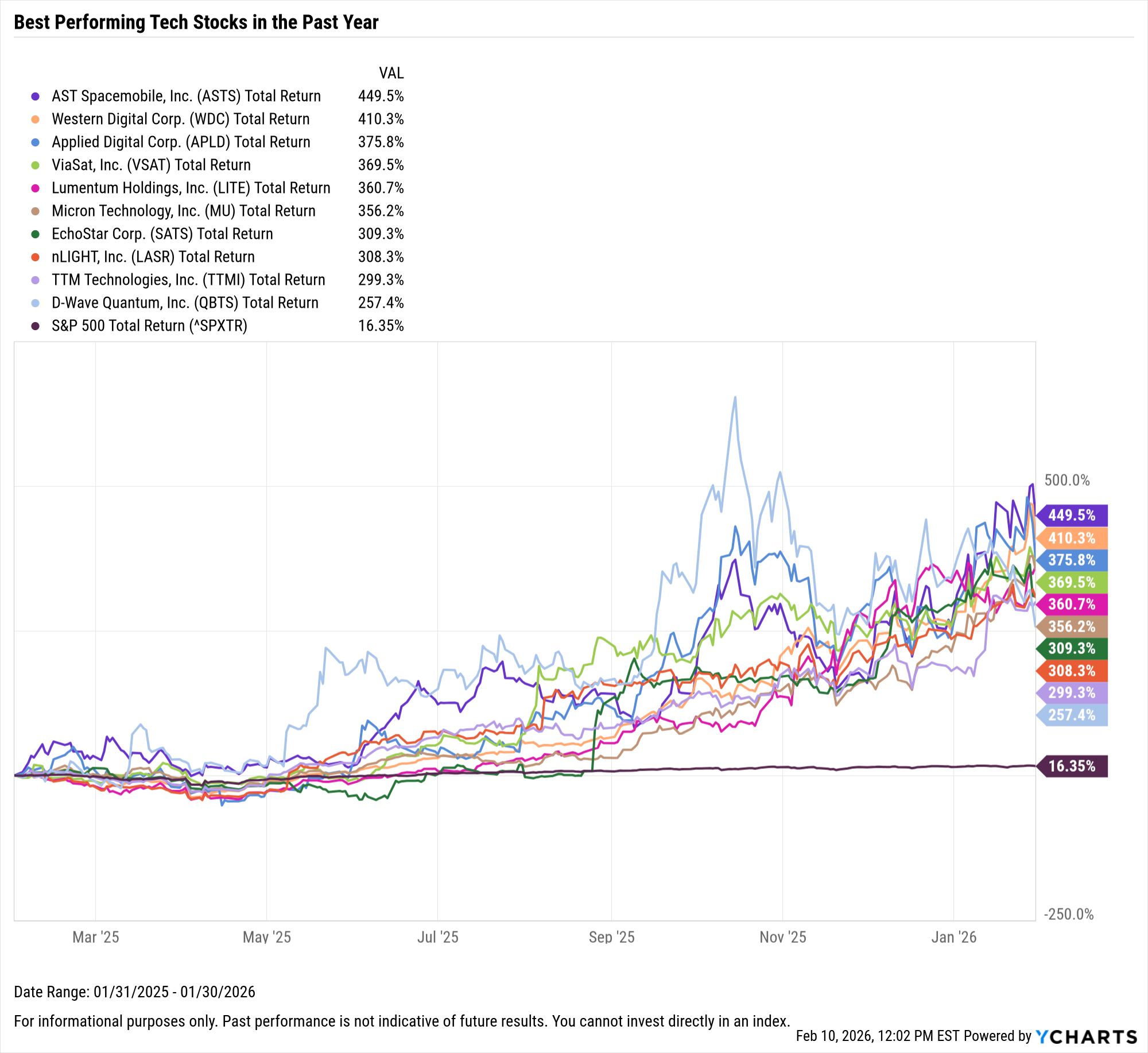Click the Sep '25 x-axis label
Viewport: 1148px width, 1053px height.
pyautogui.click(x=611, y=938)
